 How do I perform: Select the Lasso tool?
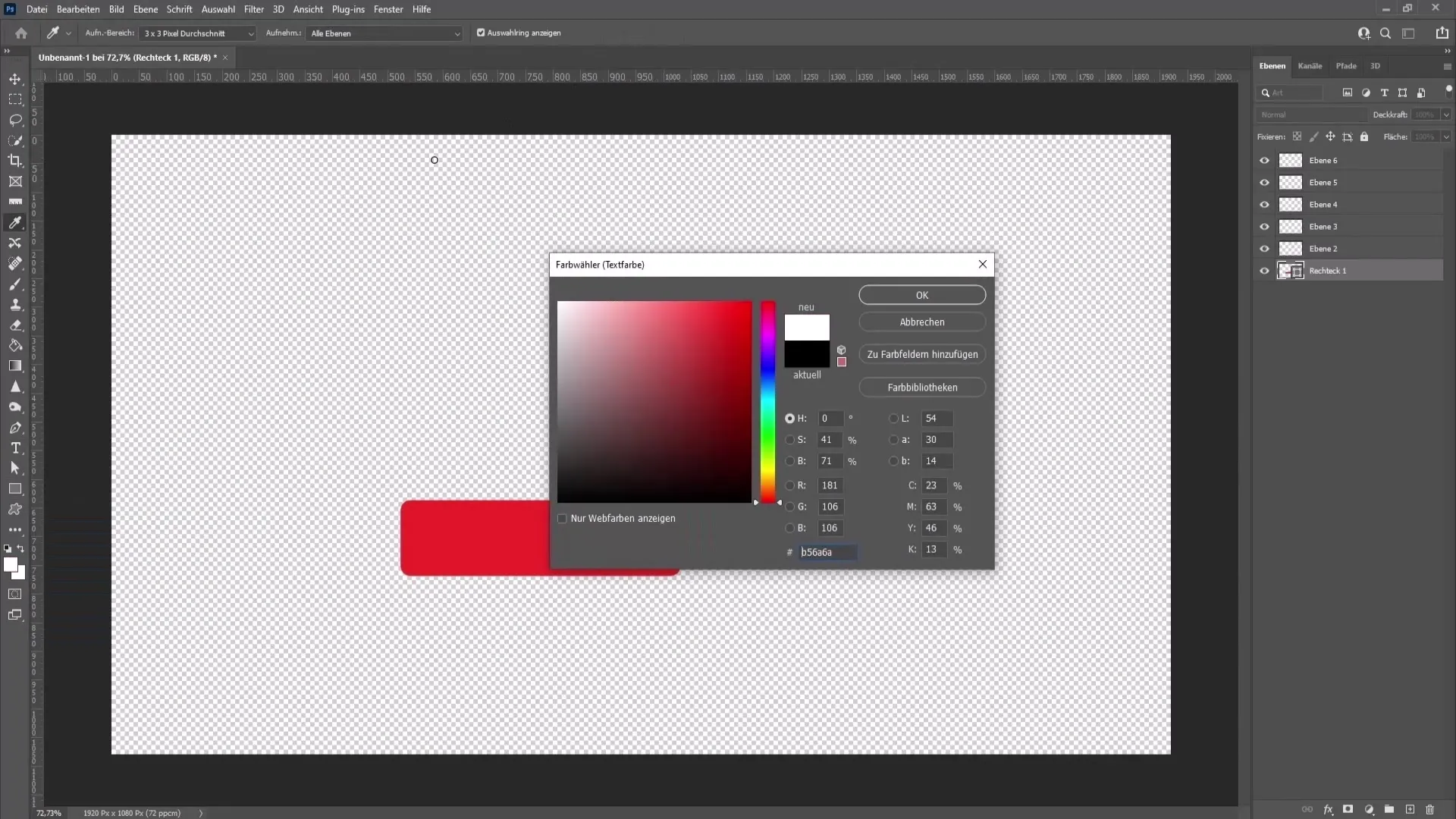click(15, 120)
